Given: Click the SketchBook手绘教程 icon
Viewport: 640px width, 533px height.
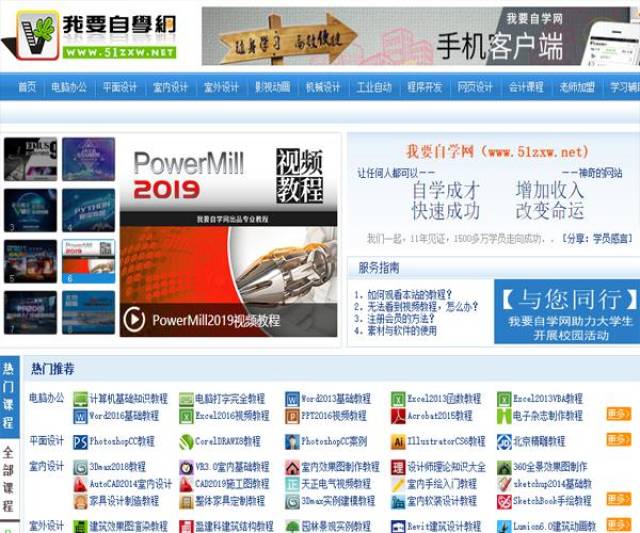Looking at the screenshot, I should [x=504, y=502].
